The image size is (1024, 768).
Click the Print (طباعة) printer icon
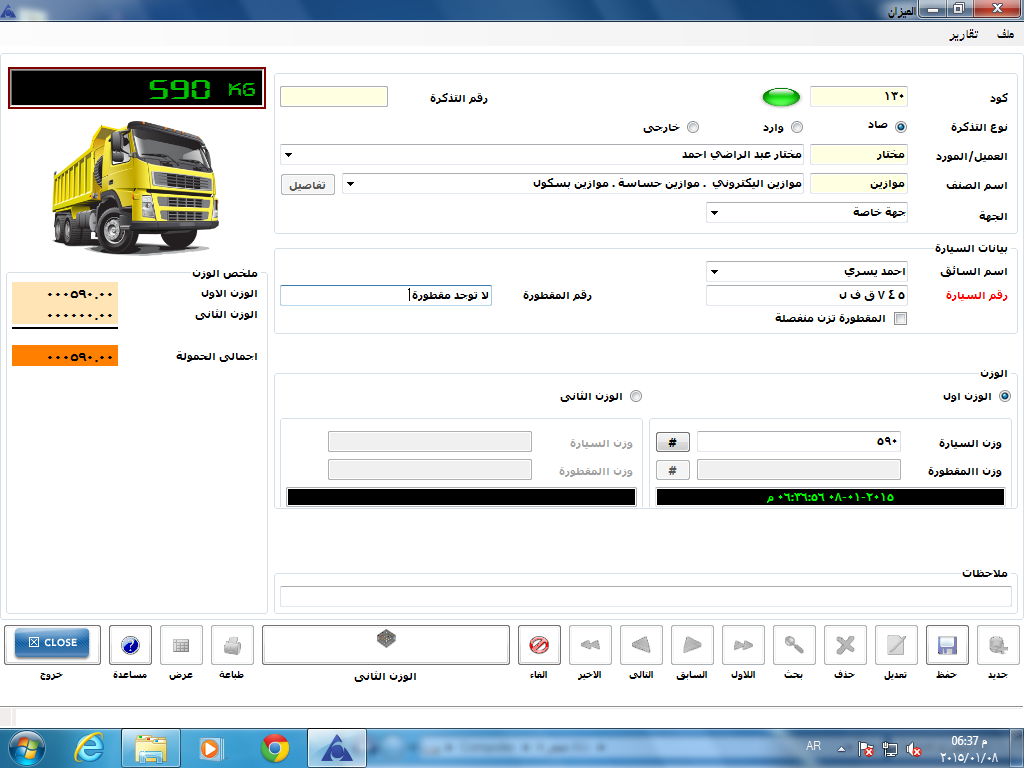(232, 645)
